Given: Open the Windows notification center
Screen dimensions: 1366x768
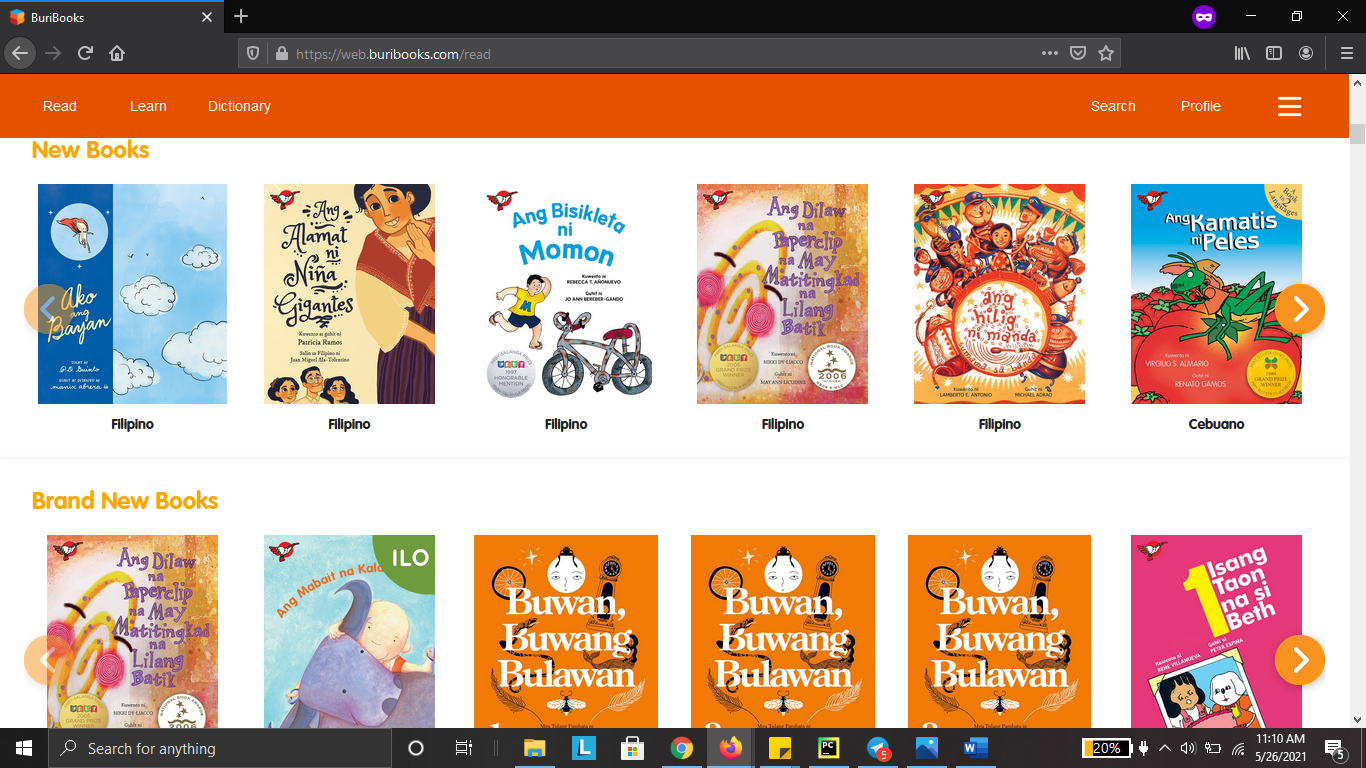Looking at the screenshot, I should point(1334,748).
